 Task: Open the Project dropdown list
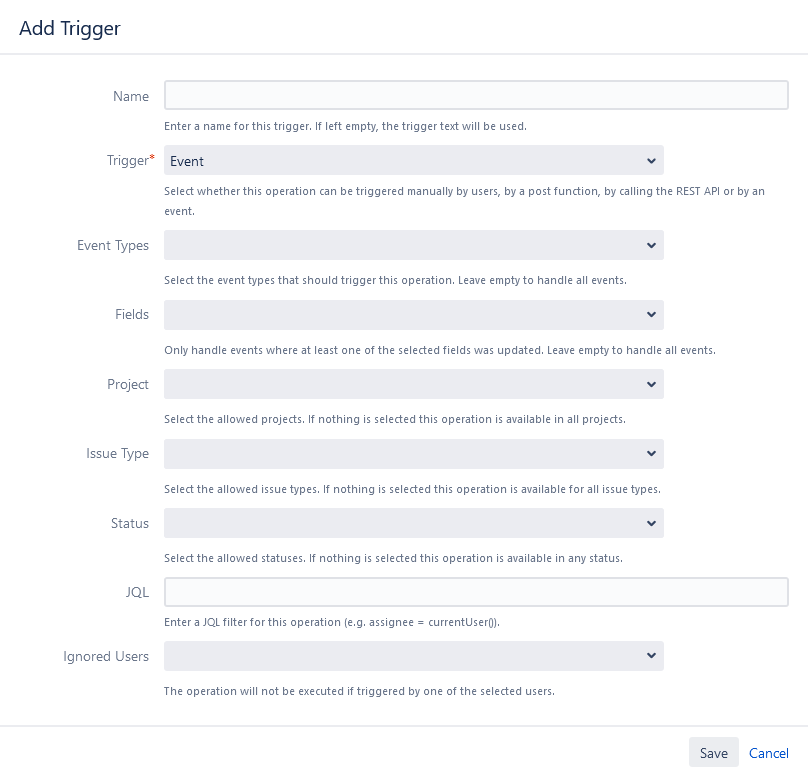click(414, 384)
